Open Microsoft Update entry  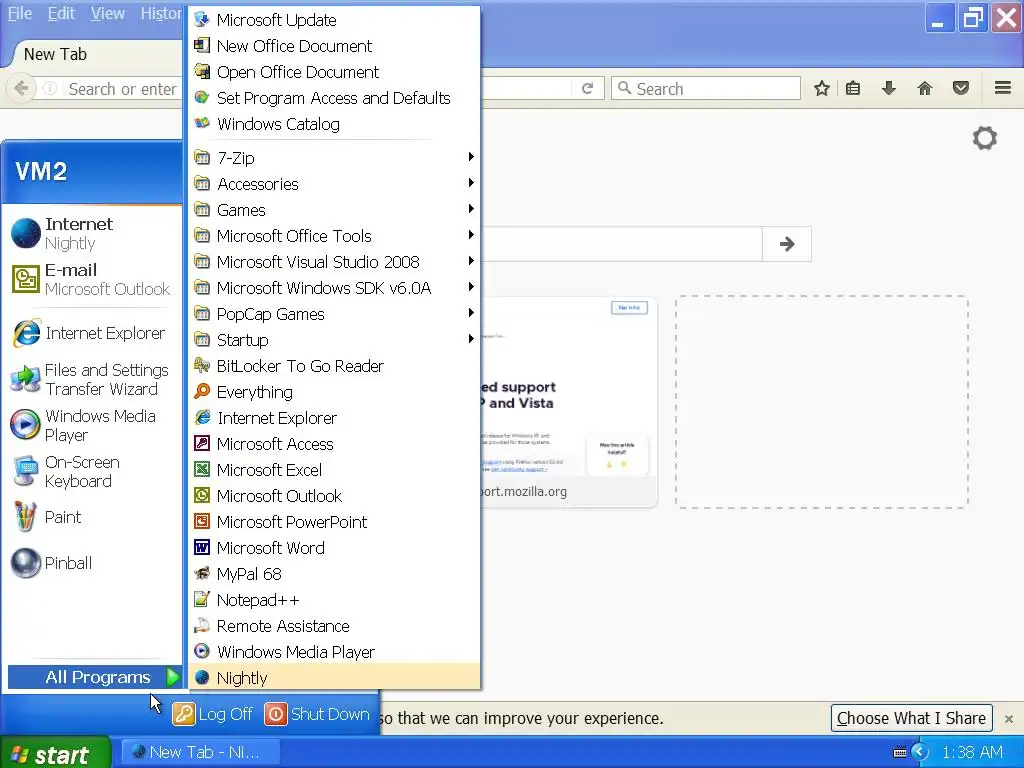[334, 20]
